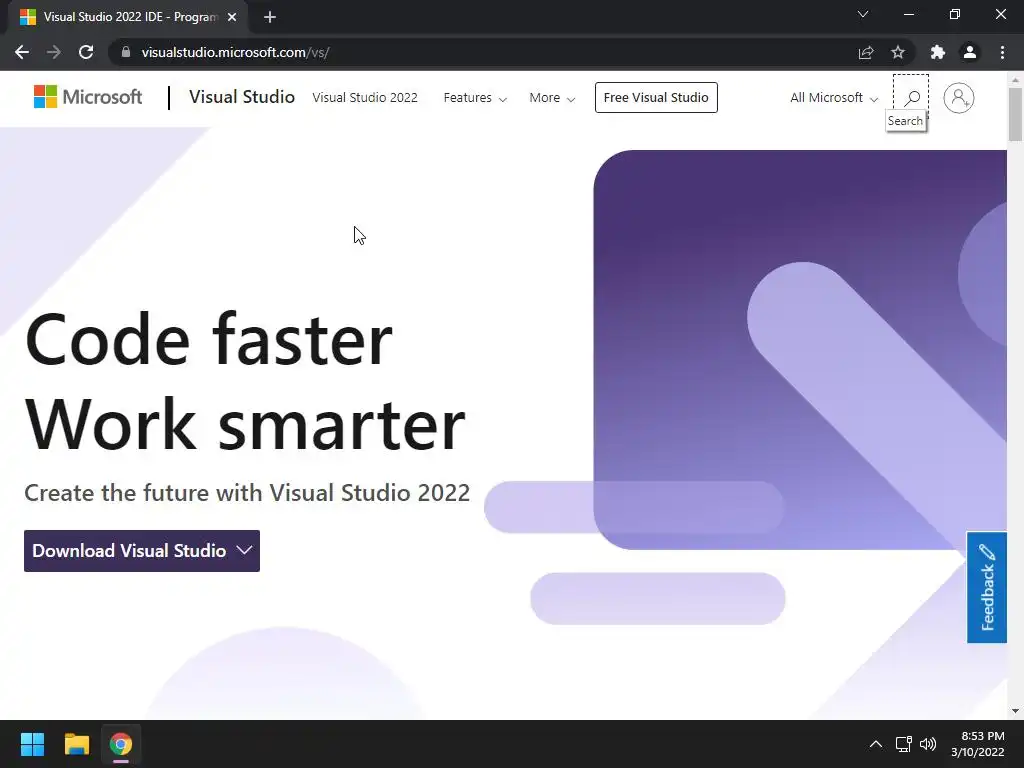
Task: Open the Chrome profile icon
Action: pyautogui.click(x=970, y=52)
